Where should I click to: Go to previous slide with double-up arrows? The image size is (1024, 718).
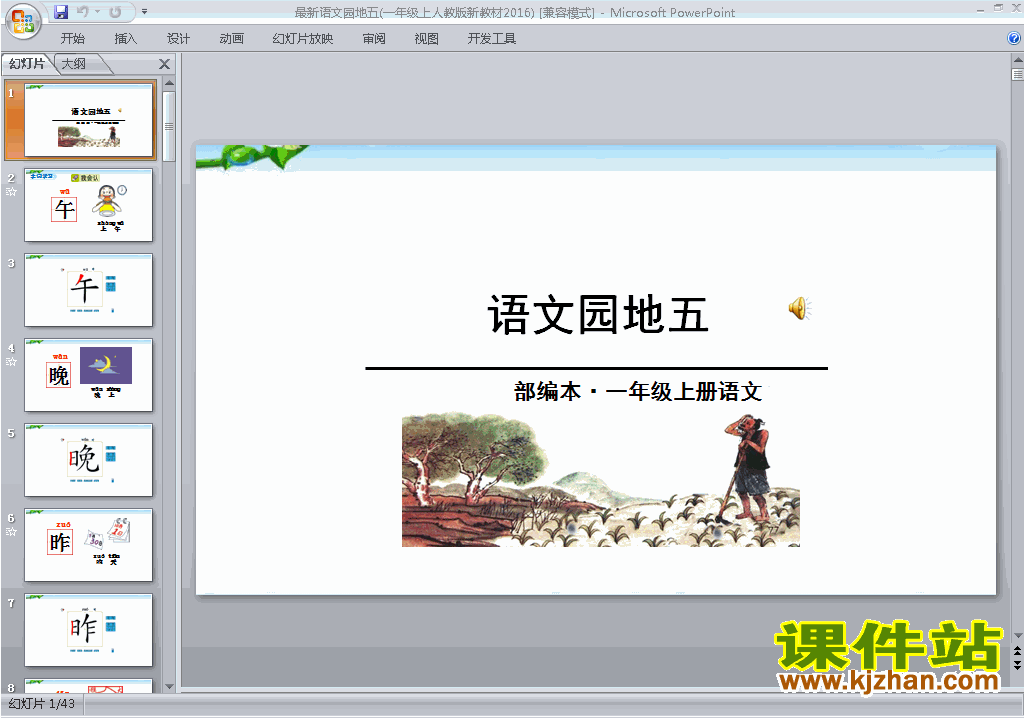(x=1017, y=651)
